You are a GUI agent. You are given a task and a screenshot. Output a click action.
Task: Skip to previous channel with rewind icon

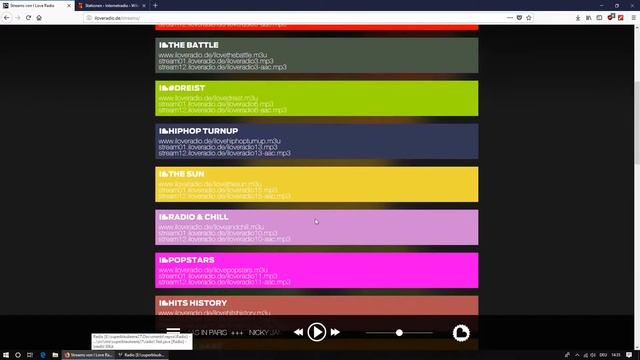[298, 332]
